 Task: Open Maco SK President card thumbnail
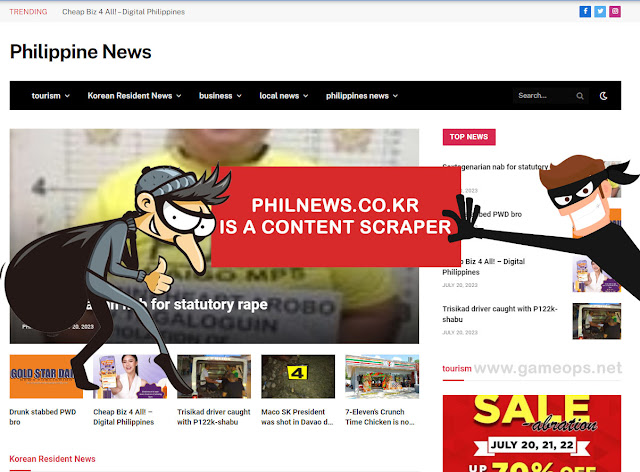(298, 376)
